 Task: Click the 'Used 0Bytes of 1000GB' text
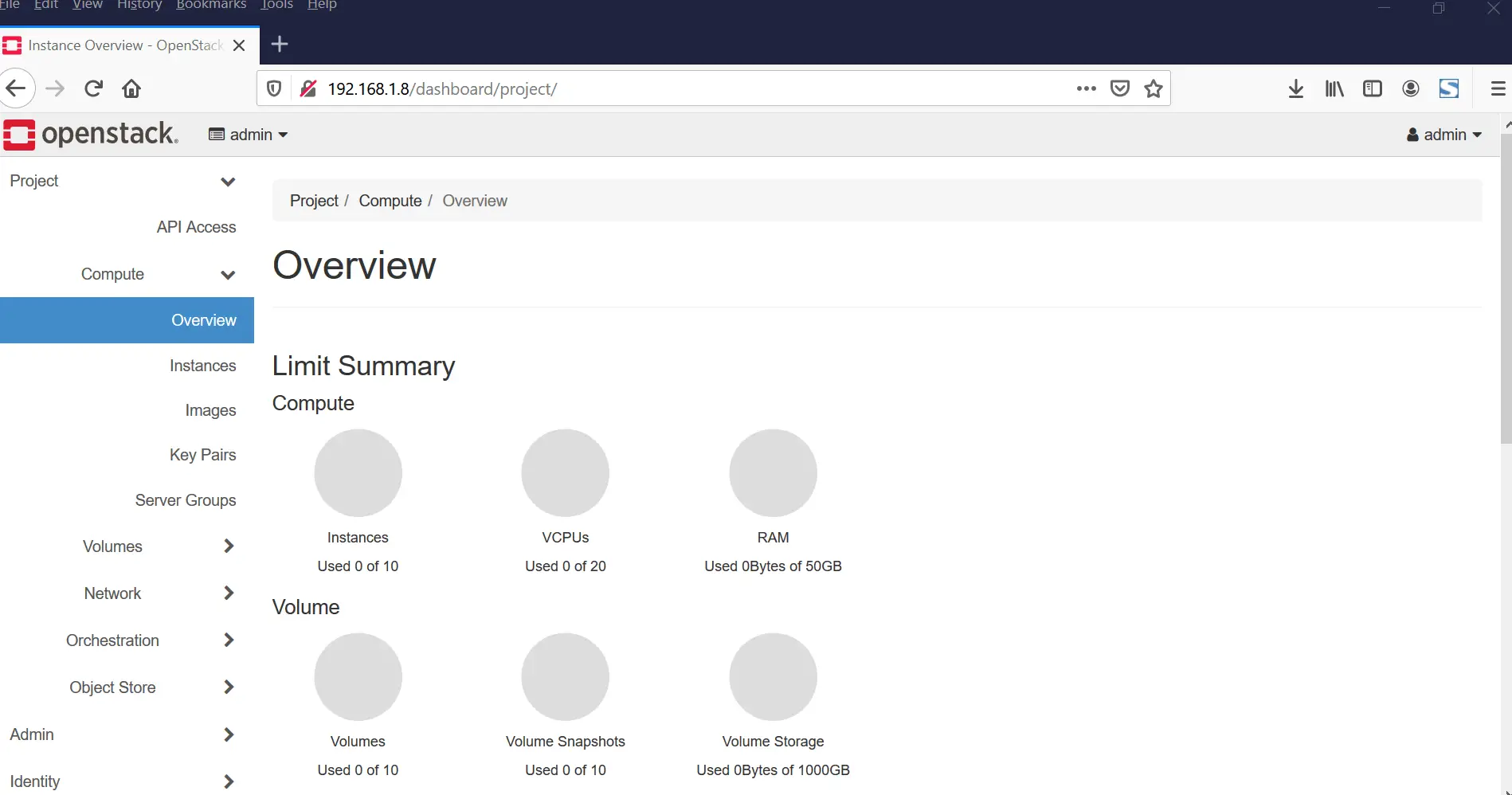[773, 770]
